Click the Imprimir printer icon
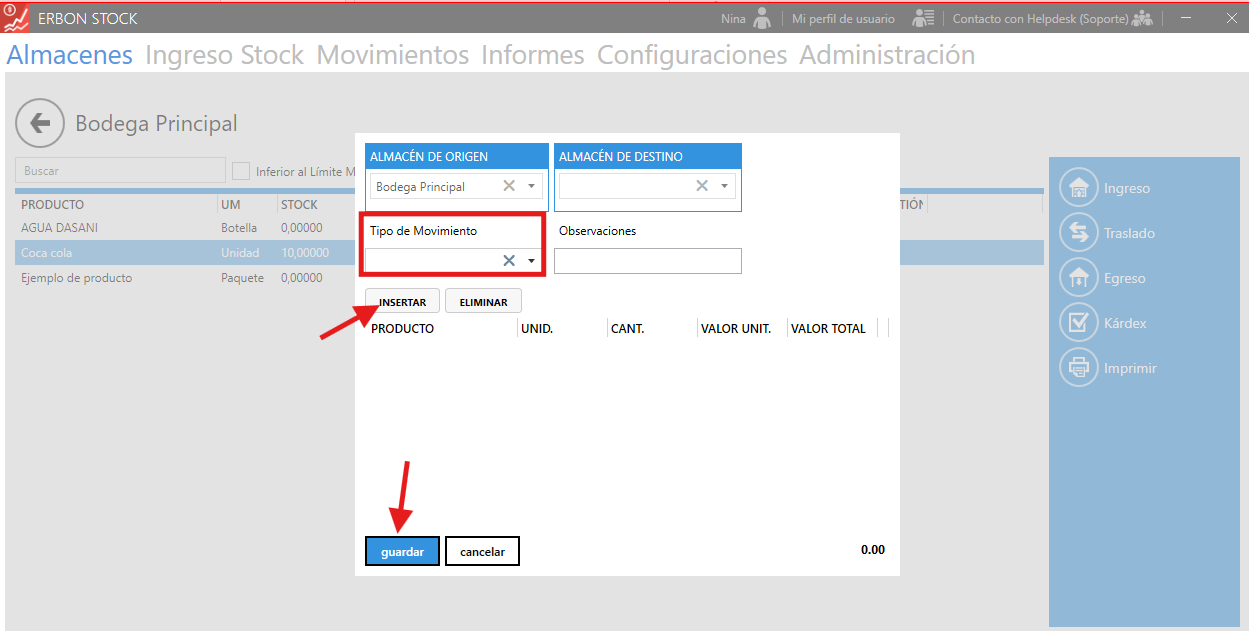The image size is (1249, 631). click(x=1078, y=368)
